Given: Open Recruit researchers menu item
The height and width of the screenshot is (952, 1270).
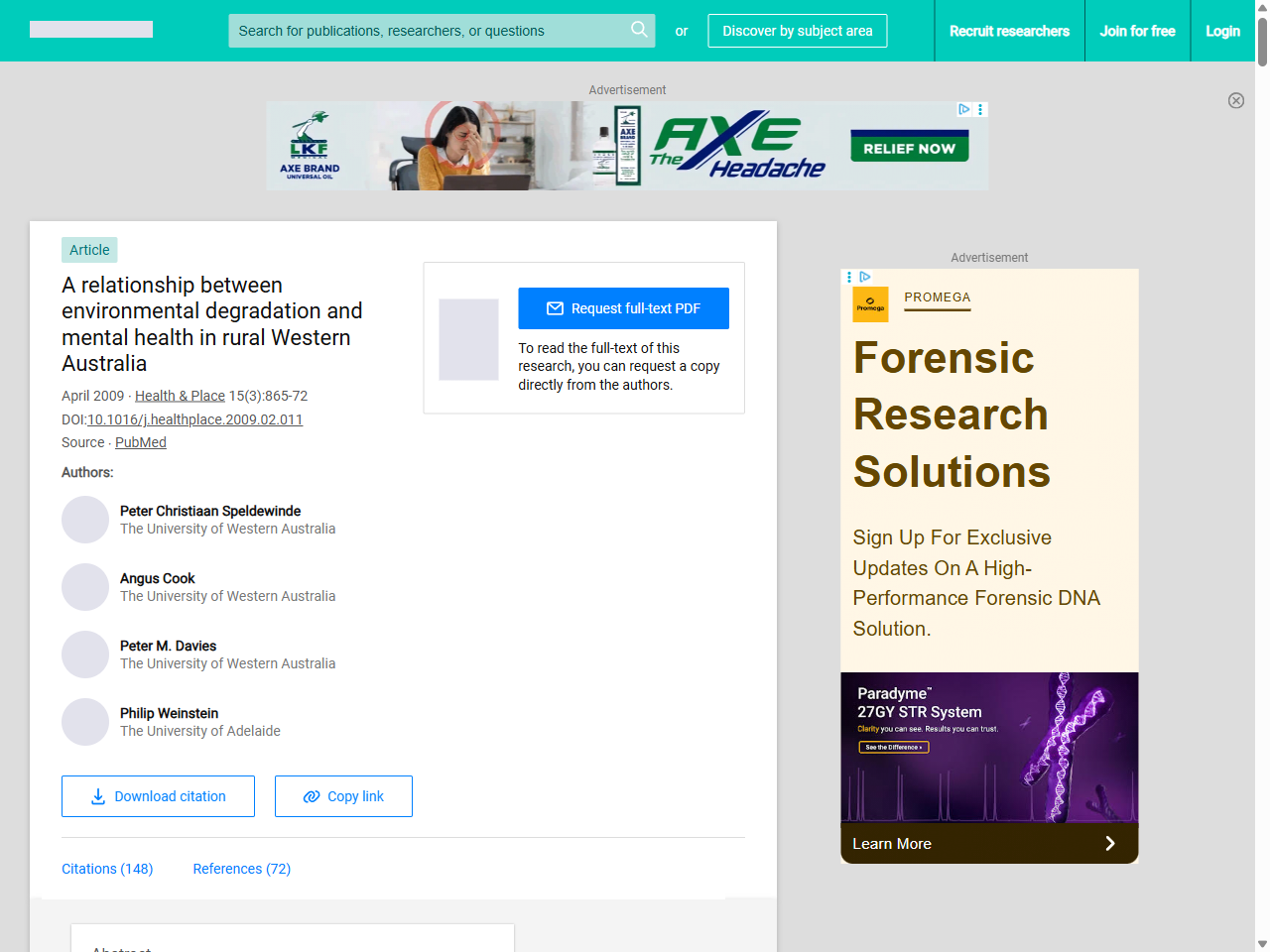Looking at the screenshot, I should tap(1009, 31).
